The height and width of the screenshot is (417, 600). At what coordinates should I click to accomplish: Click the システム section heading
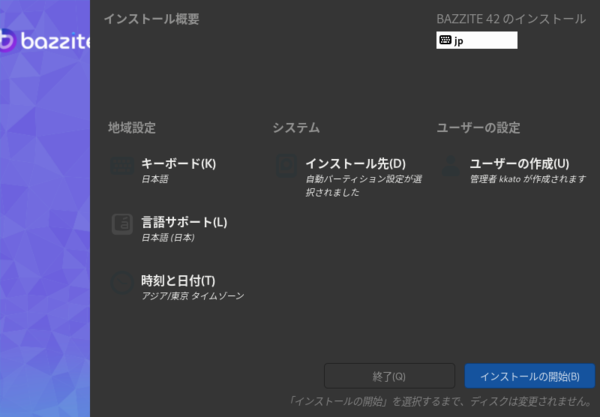296,128
